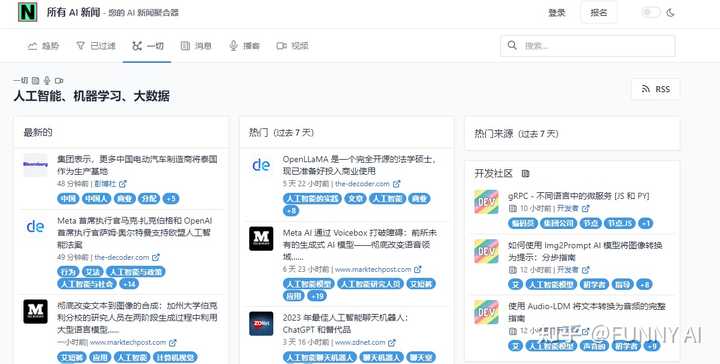Click the news icon beside 开发社区
Screen dimensions: 720x364
coord(526,174)
